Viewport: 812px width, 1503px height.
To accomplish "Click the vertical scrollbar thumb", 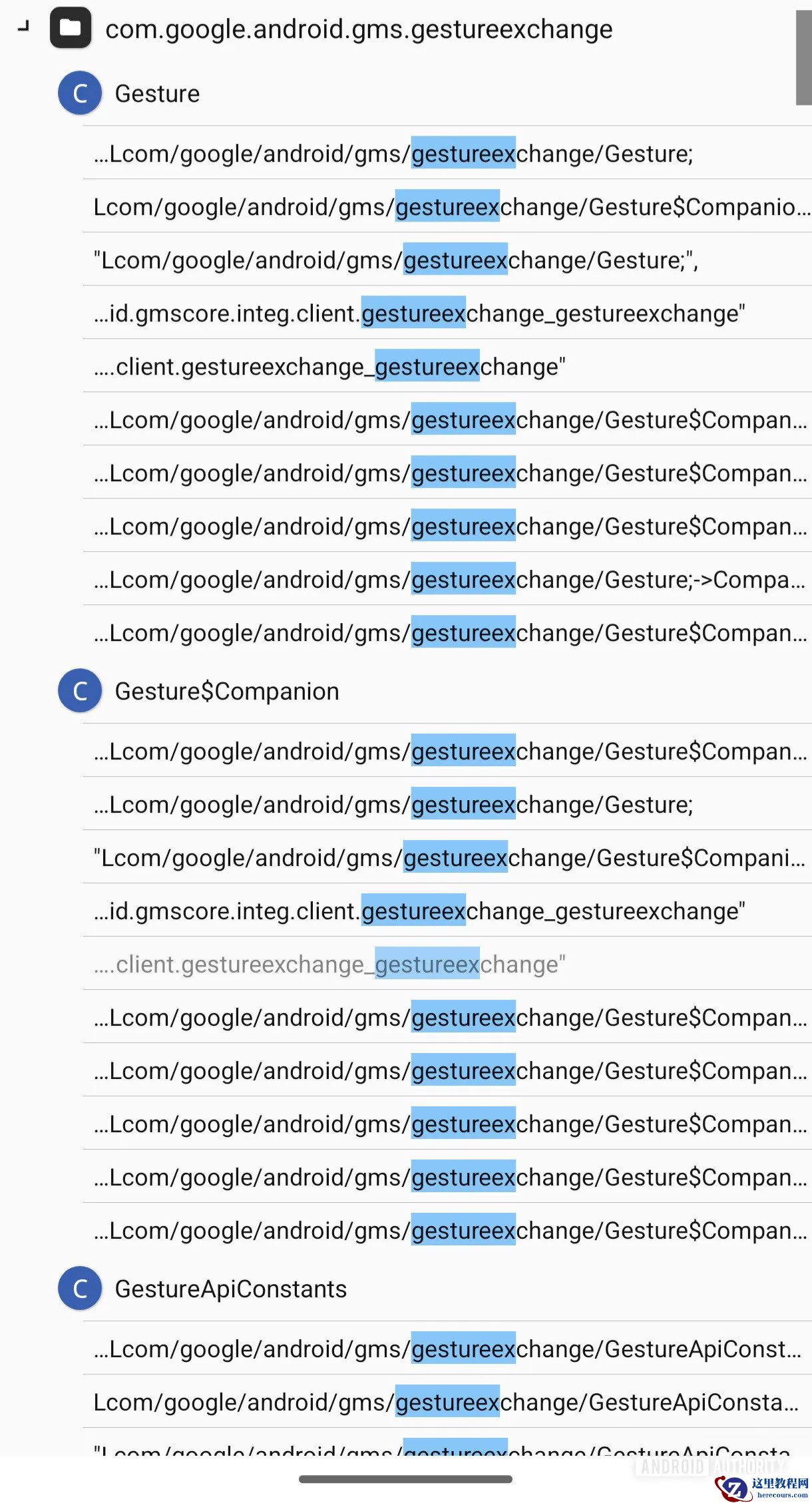I will pos(803,57).
